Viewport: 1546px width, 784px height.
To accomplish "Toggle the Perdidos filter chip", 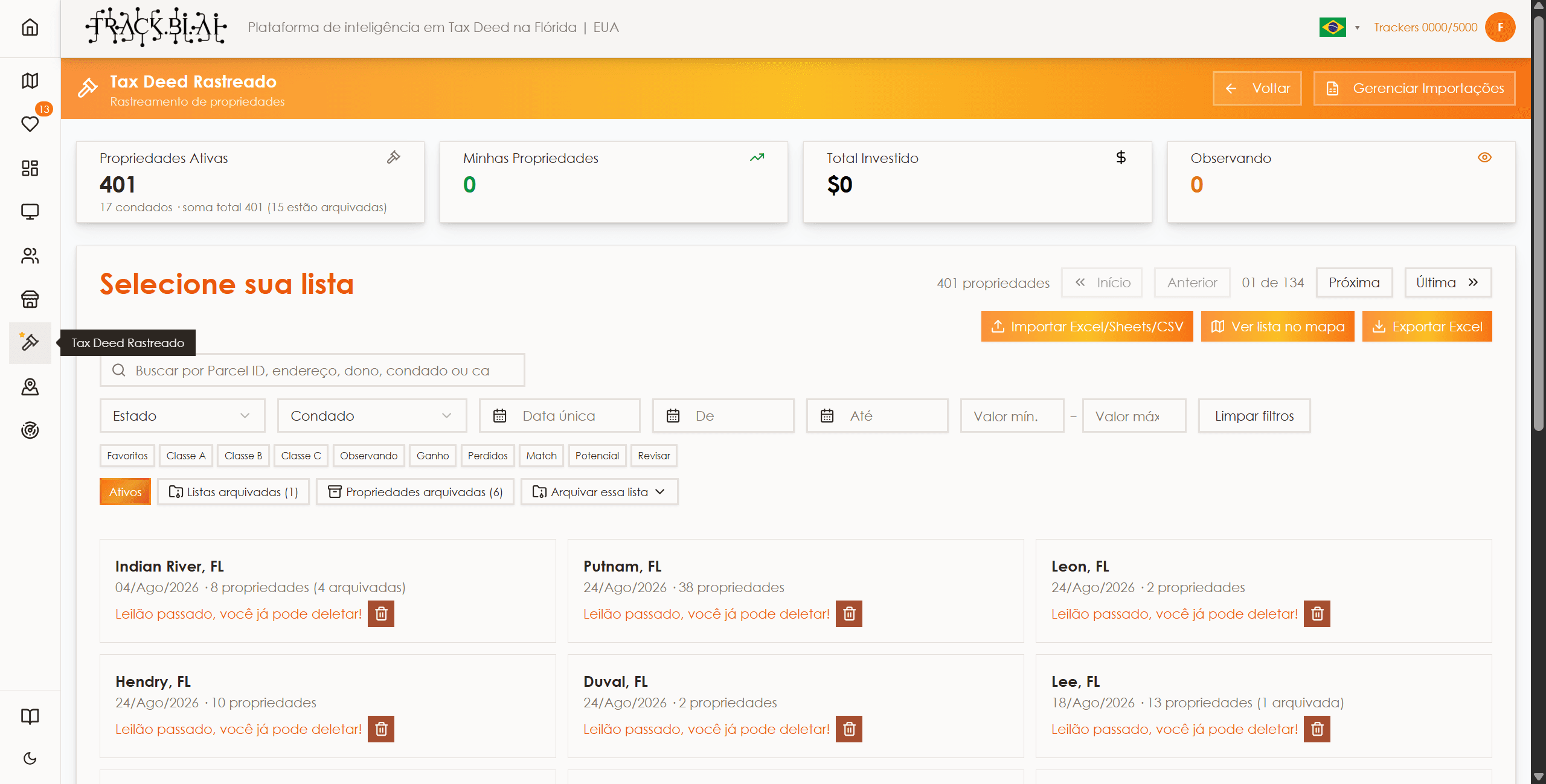I will point(487,456).
